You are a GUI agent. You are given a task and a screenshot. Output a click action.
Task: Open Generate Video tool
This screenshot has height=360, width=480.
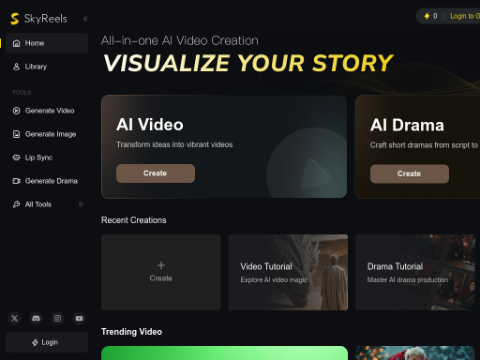[47, 111]
